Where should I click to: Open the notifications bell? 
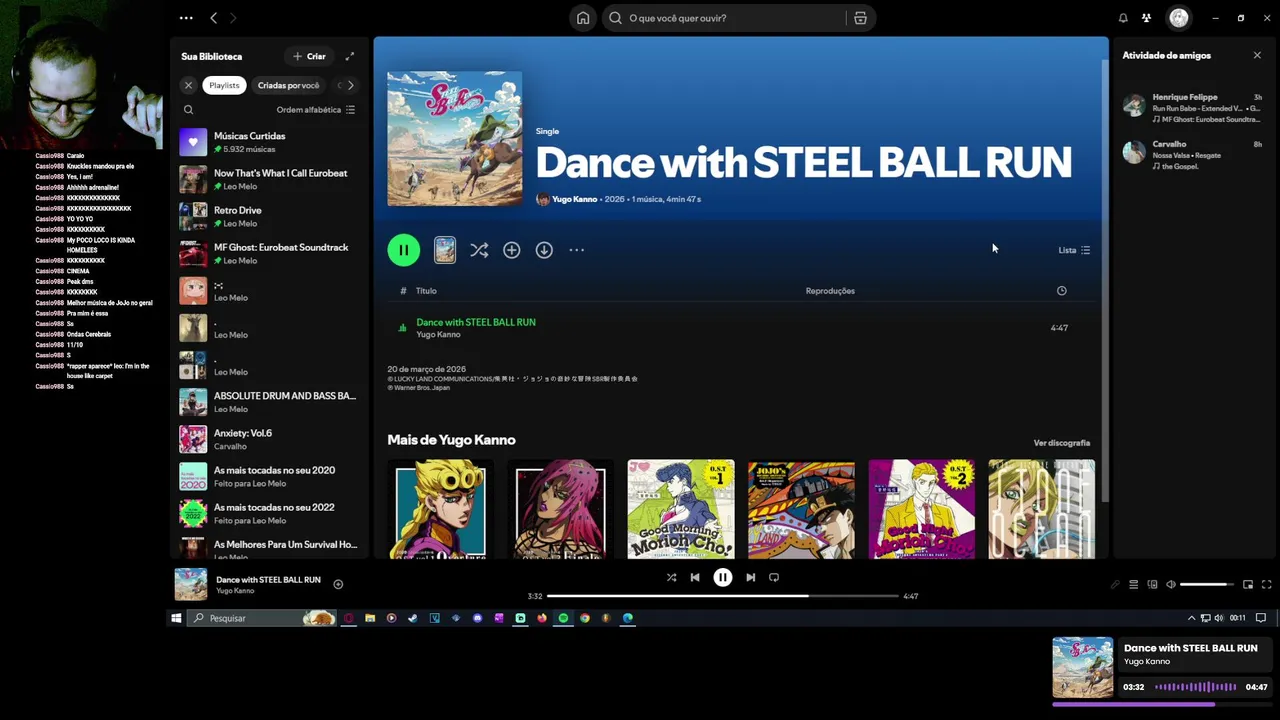click(x=1123, y=18)
